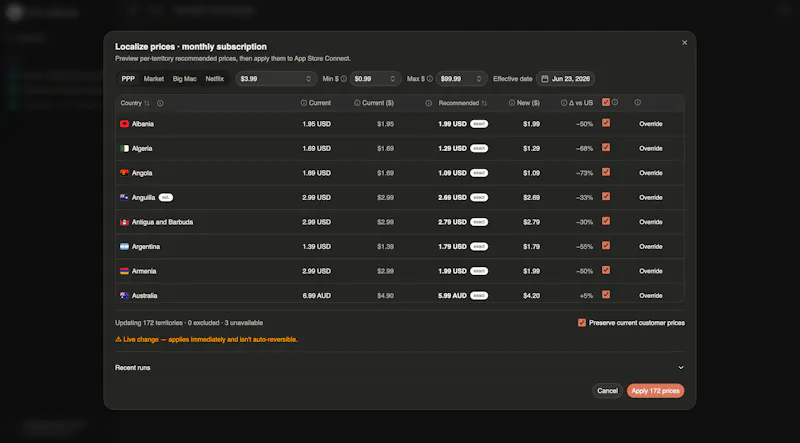
Task: Click Australia's current price 6.99 AUD
Action: [316, 296]
